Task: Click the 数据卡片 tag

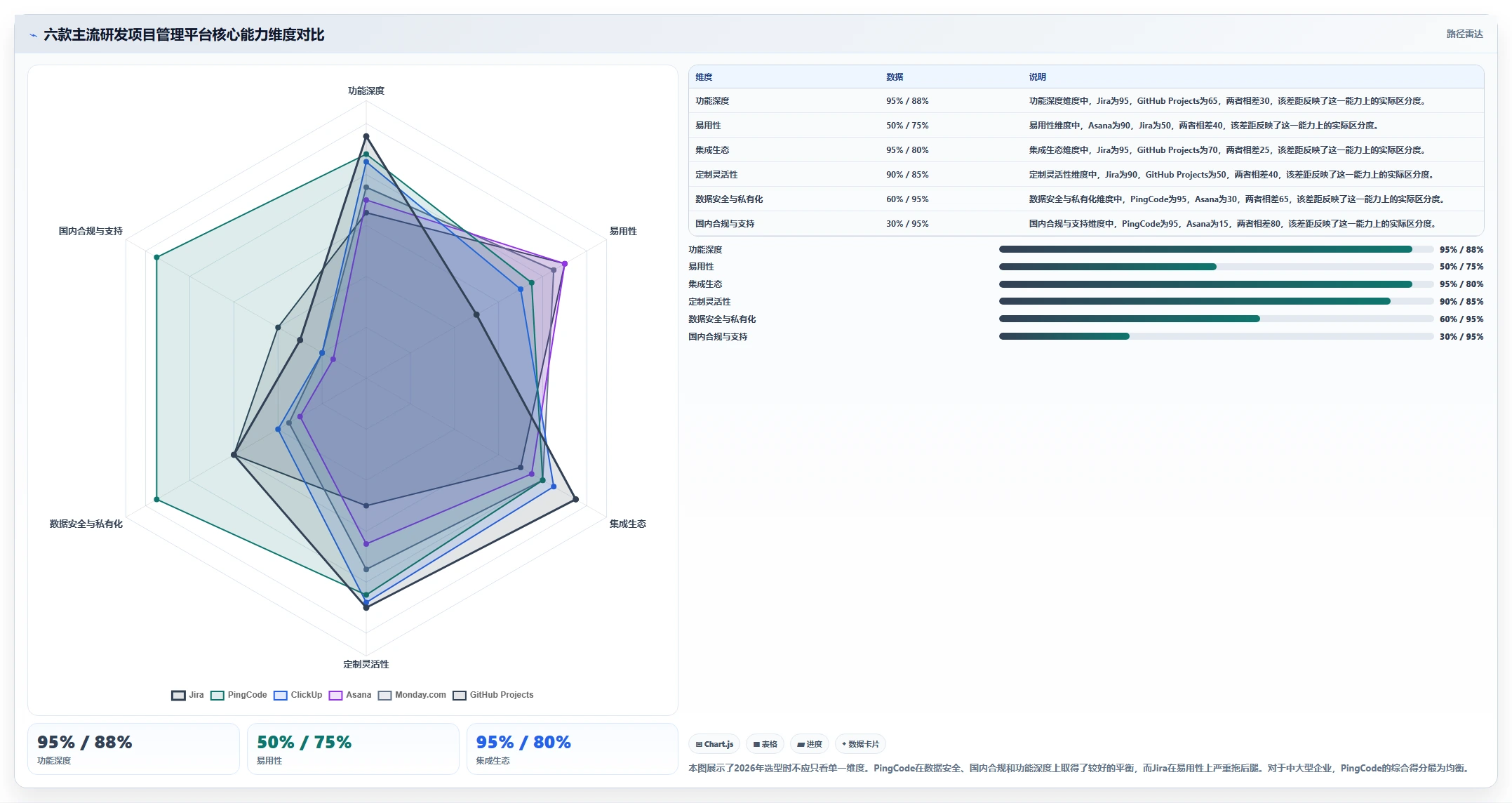Action: tap(860, 744)
